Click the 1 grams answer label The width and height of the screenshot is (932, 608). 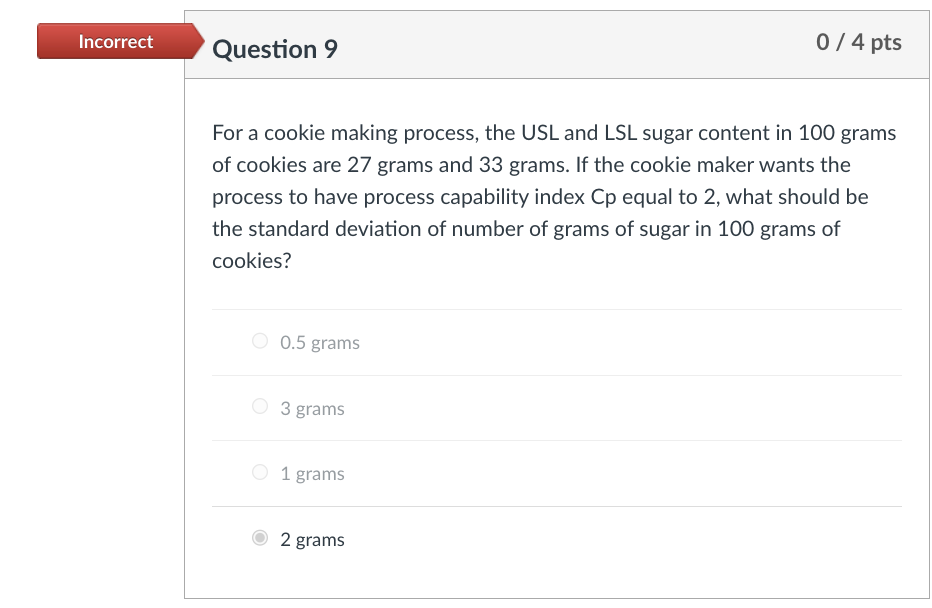(x=312, y=473)
